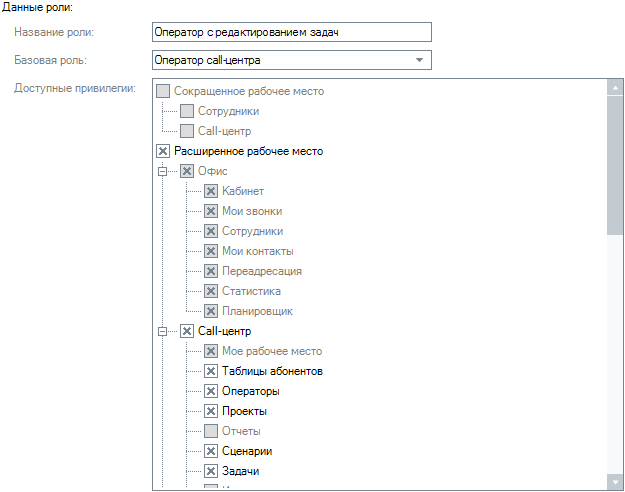Toggle the expanded Call-центр group checkbox
Viewport: 625px width, 492px height.
tap(187, 331)
